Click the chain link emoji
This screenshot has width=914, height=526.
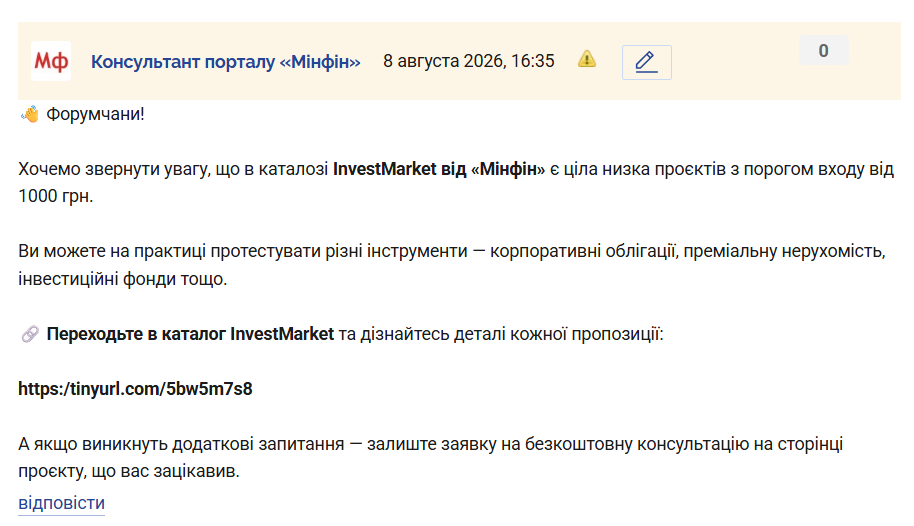(x=30, y=334)
